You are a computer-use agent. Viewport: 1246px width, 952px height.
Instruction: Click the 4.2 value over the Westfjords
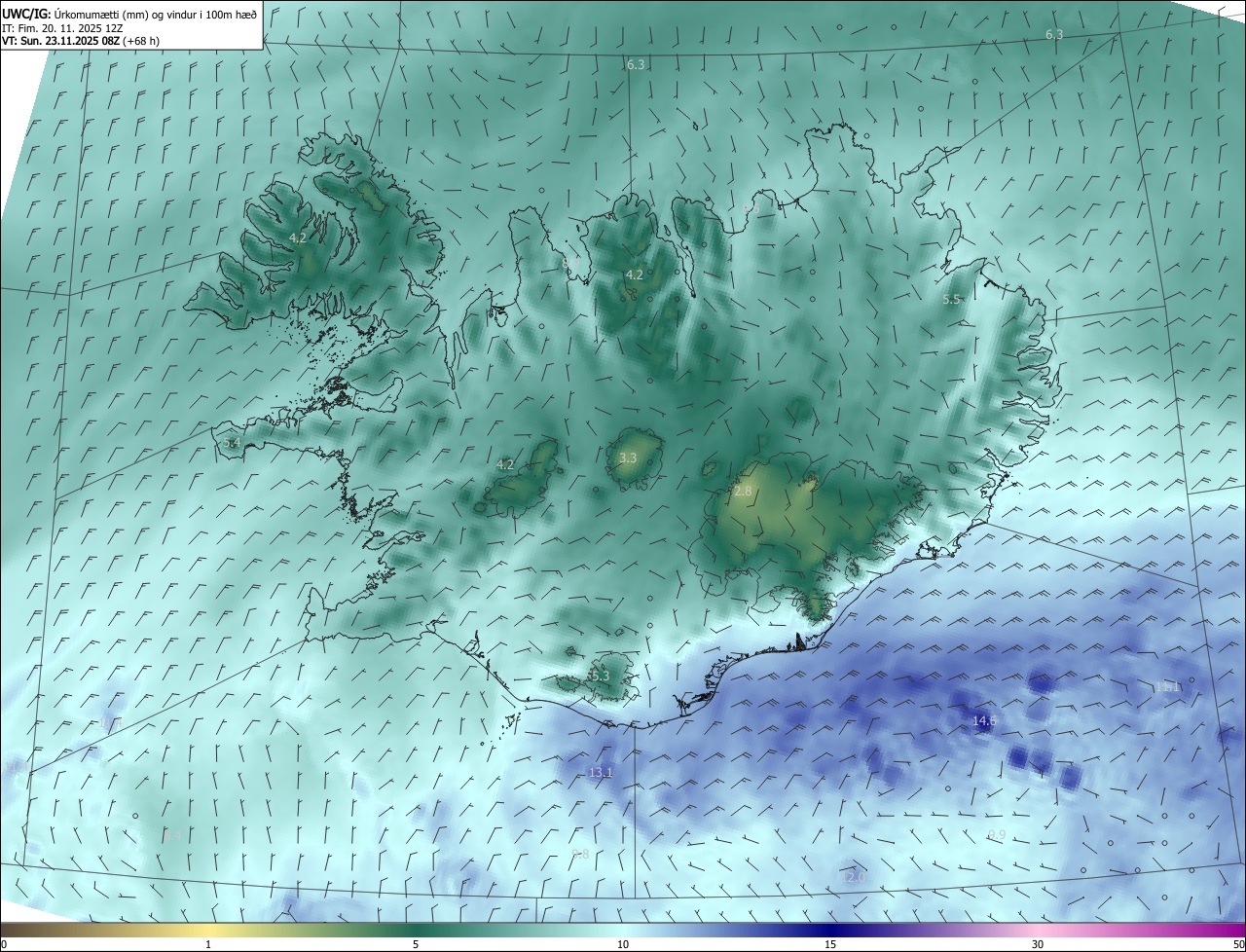298,238
